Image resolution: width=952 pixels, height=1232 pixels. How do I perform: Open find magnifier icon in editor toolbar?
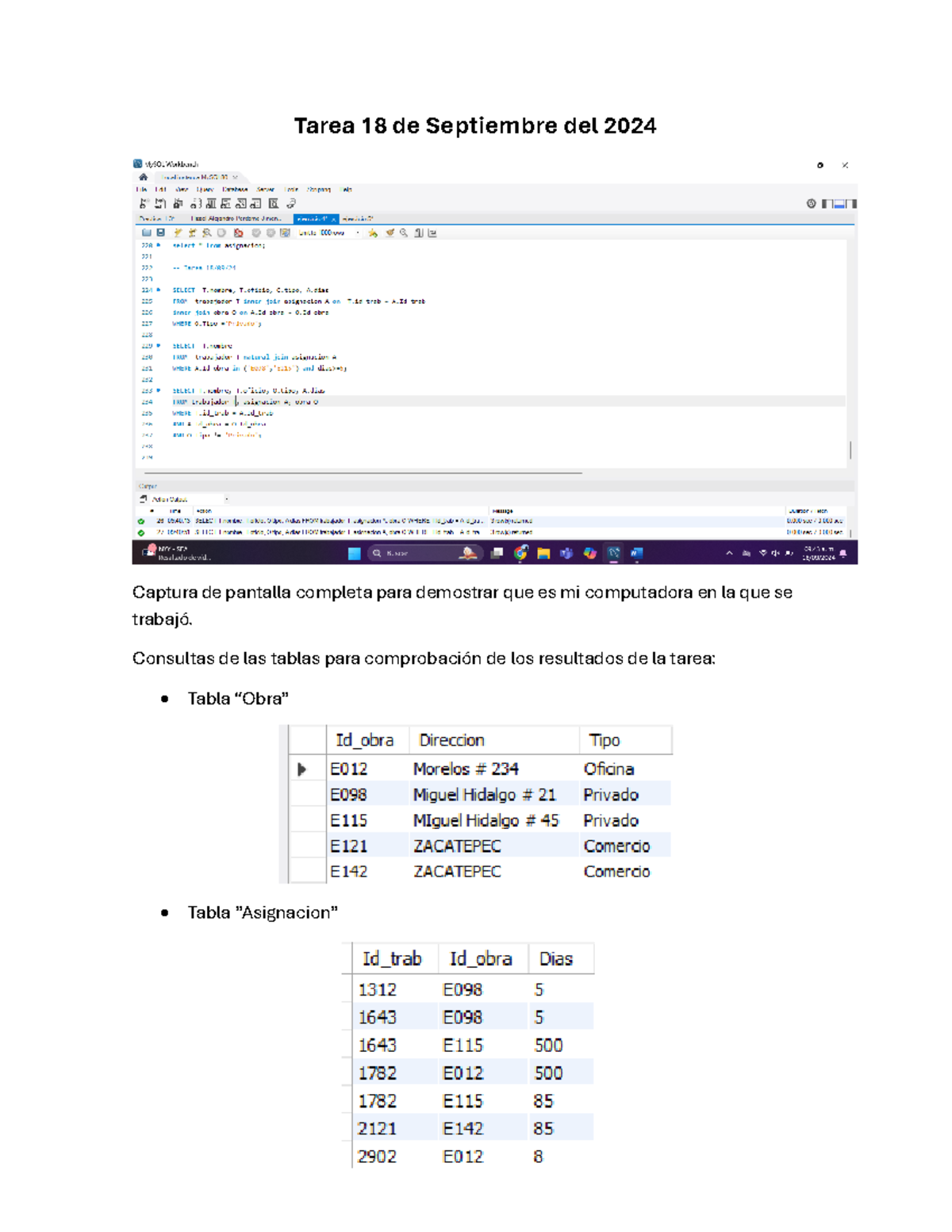tap(404, 233)
